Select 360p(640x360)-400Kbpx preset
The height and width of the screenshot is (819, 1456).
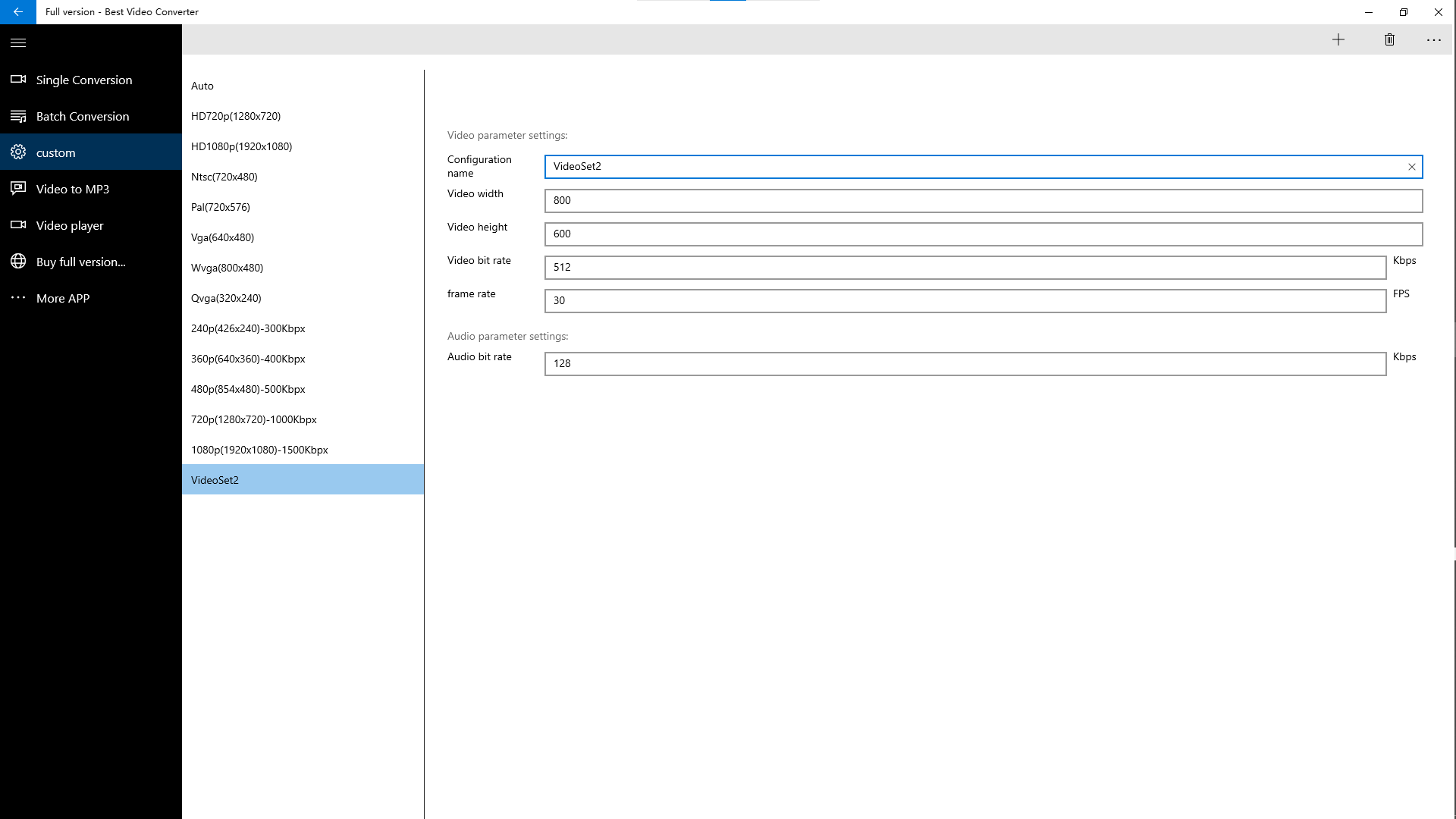pos(303,359)
